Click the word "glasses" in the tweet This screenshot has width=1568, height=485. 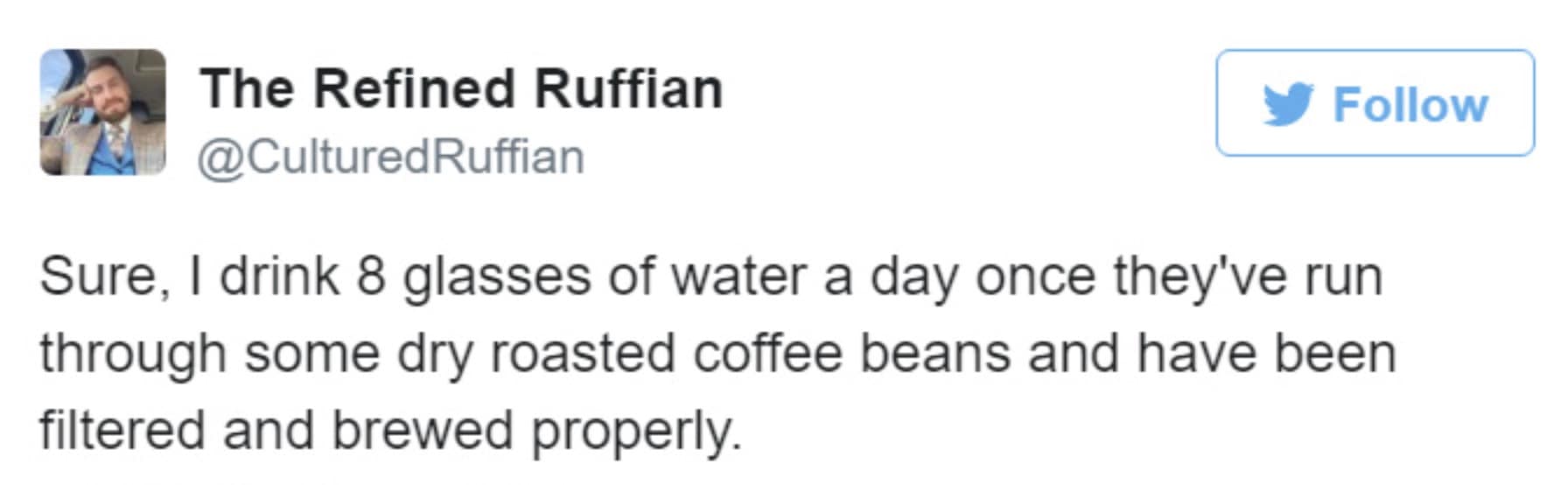tap(498, 278)
